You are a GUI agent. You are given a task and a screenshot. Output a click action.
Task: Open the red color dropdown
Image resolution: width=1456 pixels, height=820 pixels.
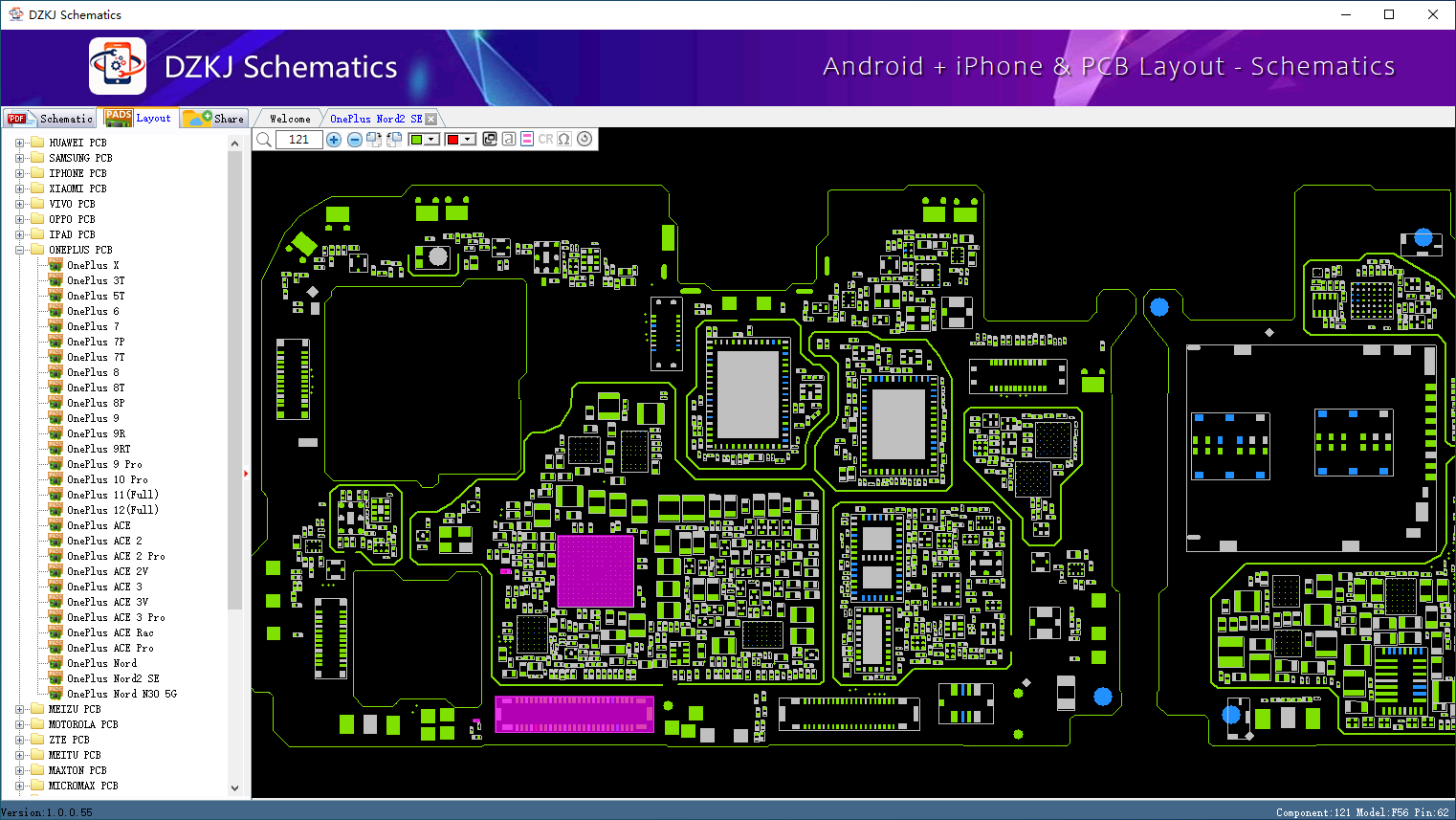tap(461, 140)
